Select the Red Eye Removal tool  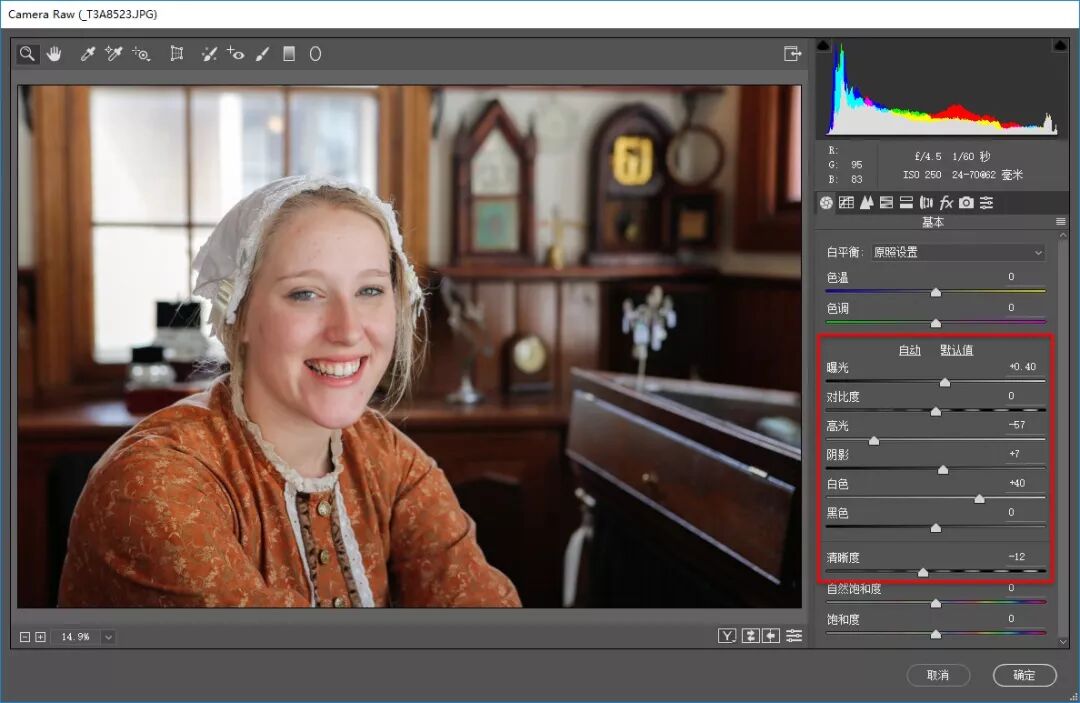click(235, 54)
